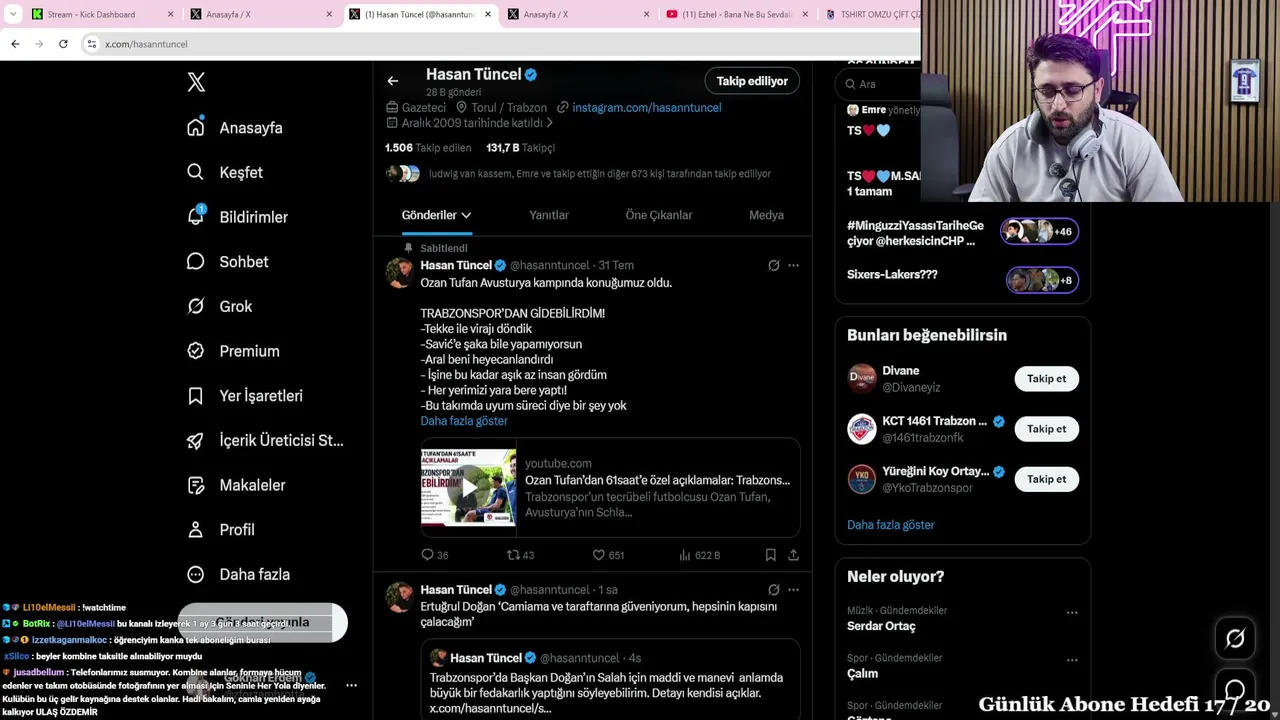Go back with the profile header arrow
This screenshot has width=1280, height=720.
[x=393, y=81]
